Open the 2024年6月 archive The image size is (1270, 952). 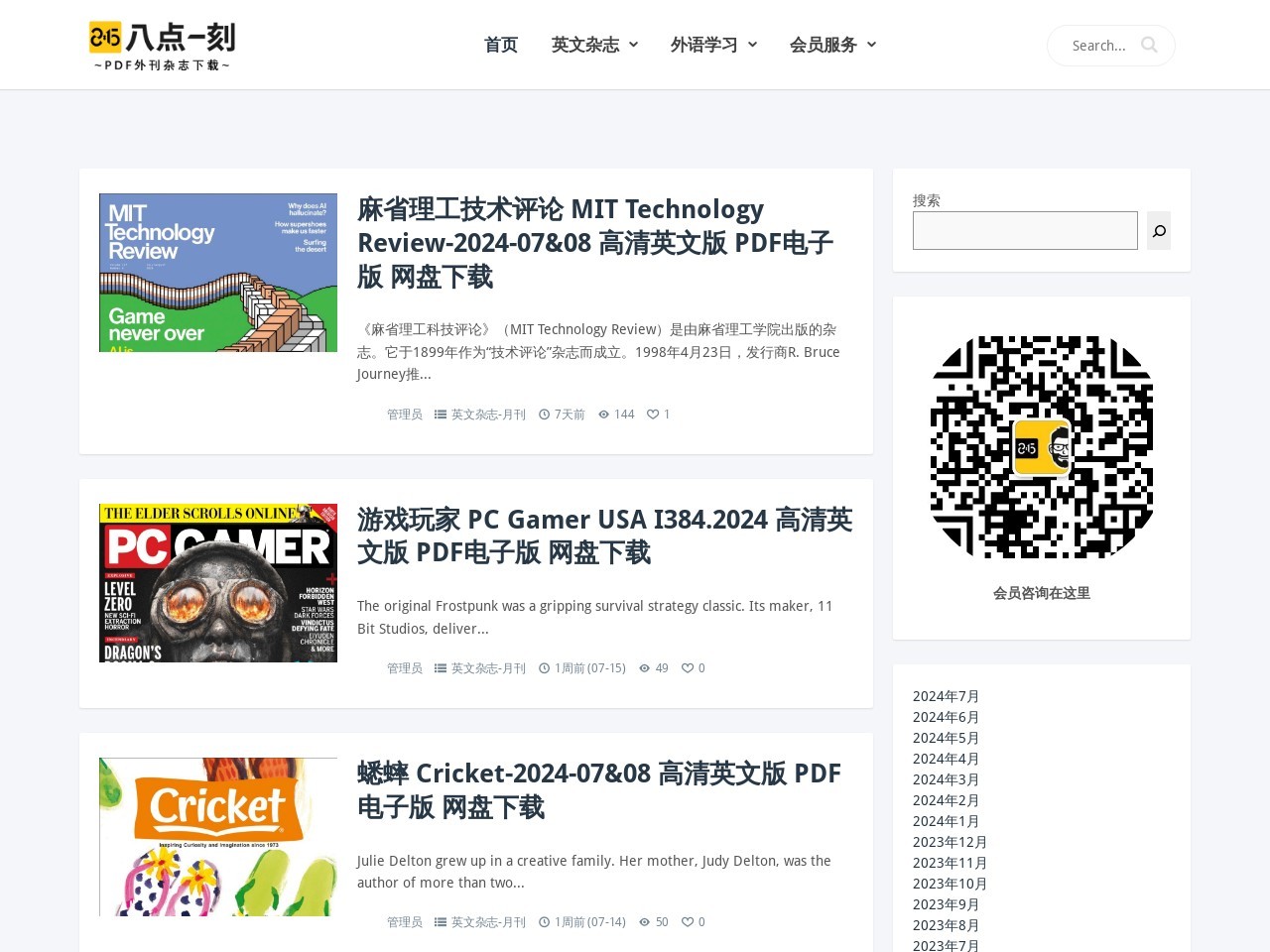[x=947, y=717]
